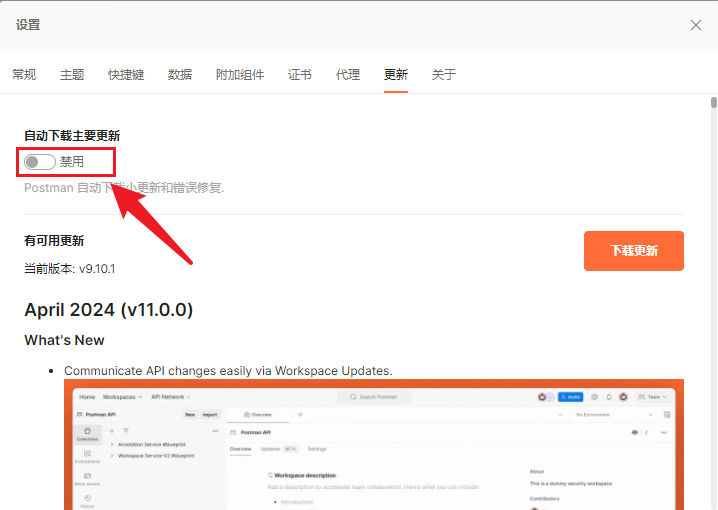Image resolution: width=718 pixels, height=510 pixels.
Task: Close the 设置 dialog with the X icon
Action: click(696, 25)
